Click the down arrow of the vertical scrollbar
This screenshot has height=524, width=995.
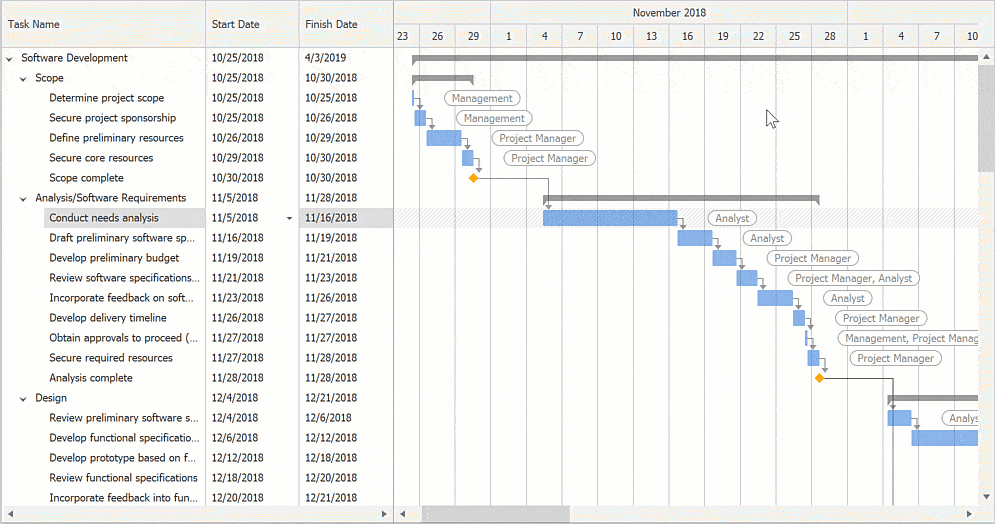tap(986, 496)
